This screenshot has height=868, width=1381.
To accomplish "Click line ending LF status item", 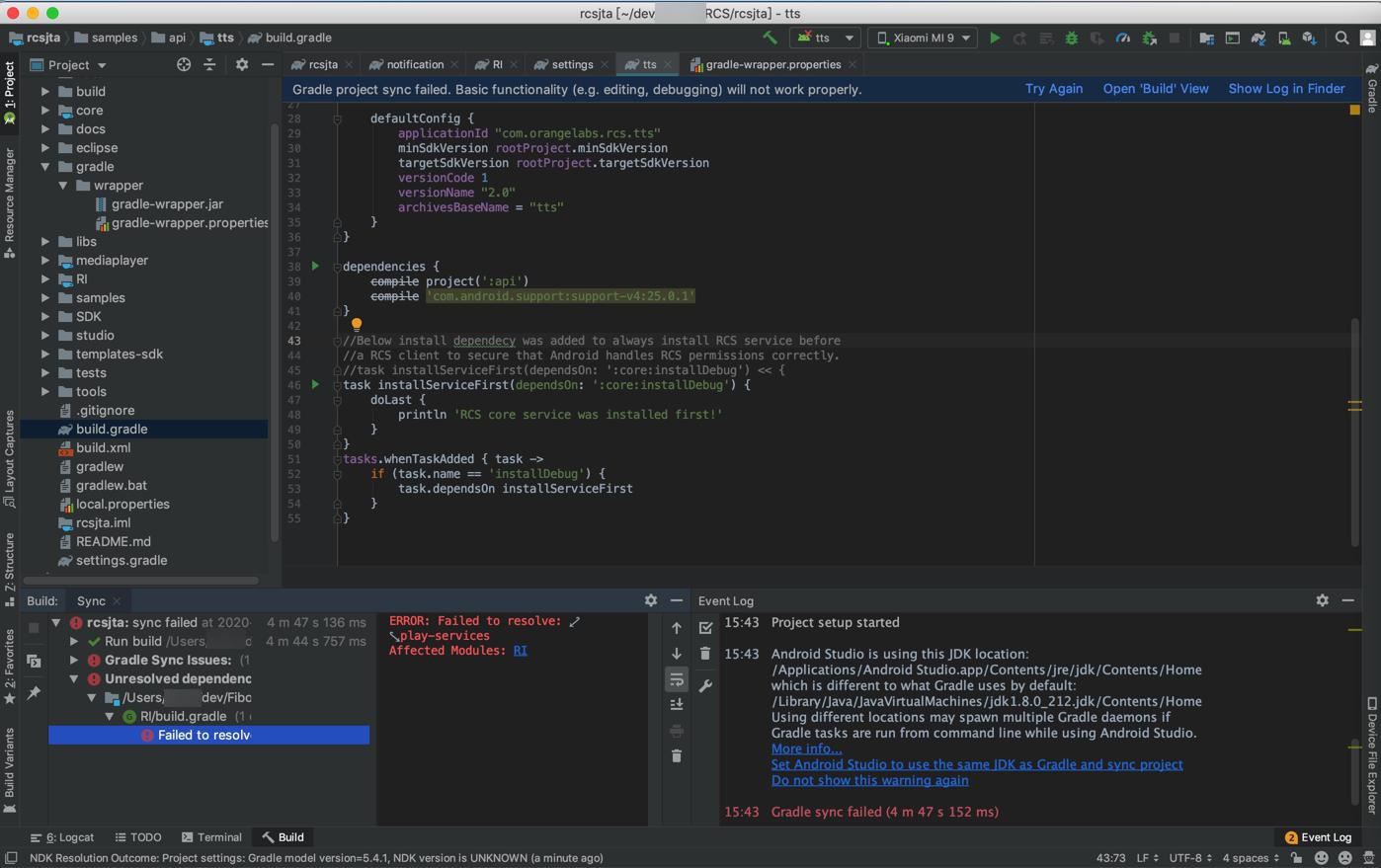I will pos(1147,857).
